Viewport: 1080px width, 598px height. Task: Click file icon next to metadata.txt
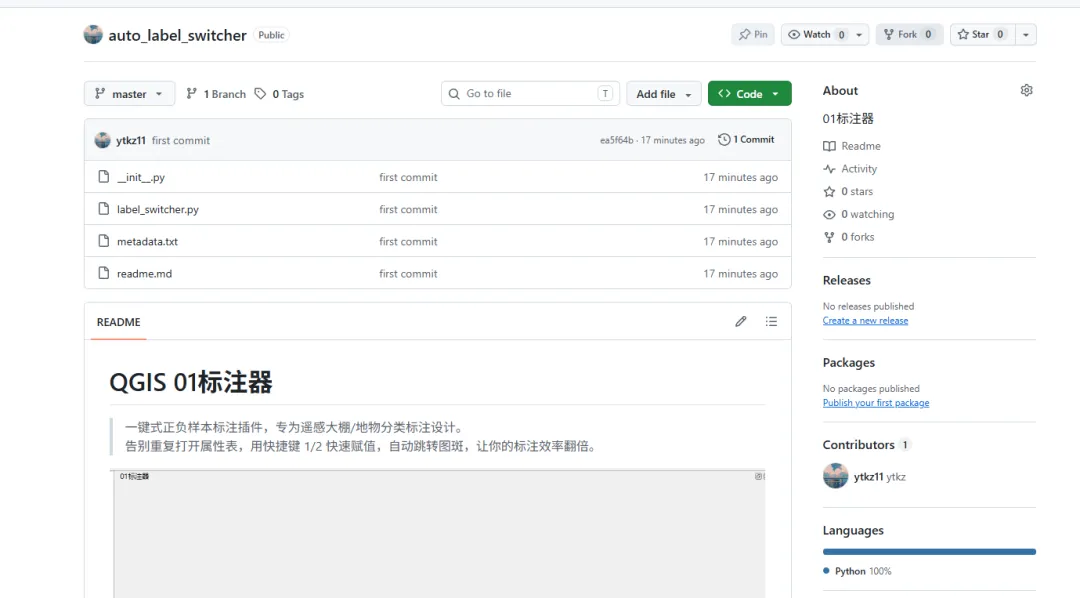tap(103, 240)
